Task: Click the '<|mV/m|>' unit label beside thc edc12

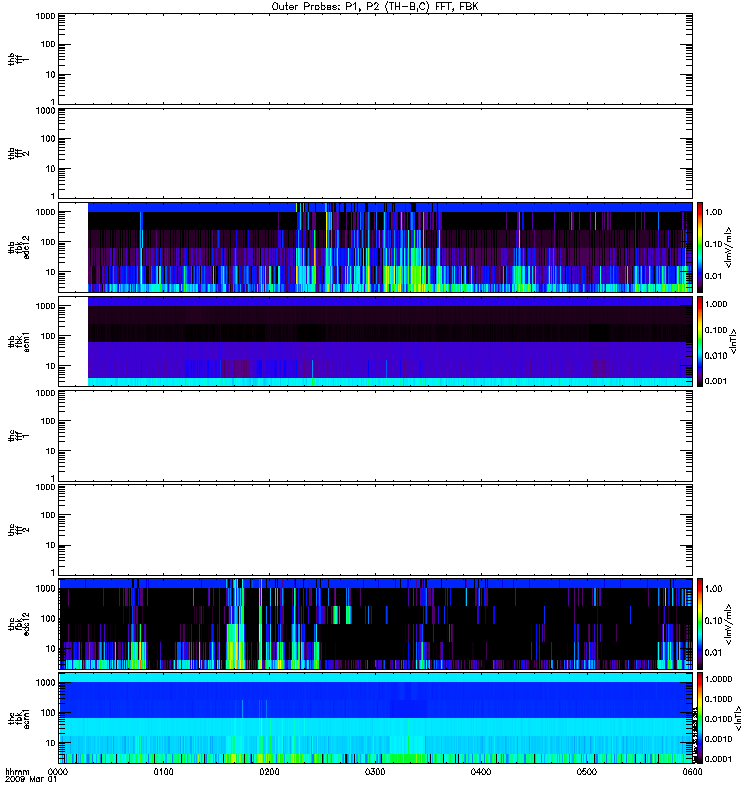Action: pos(729,624)
